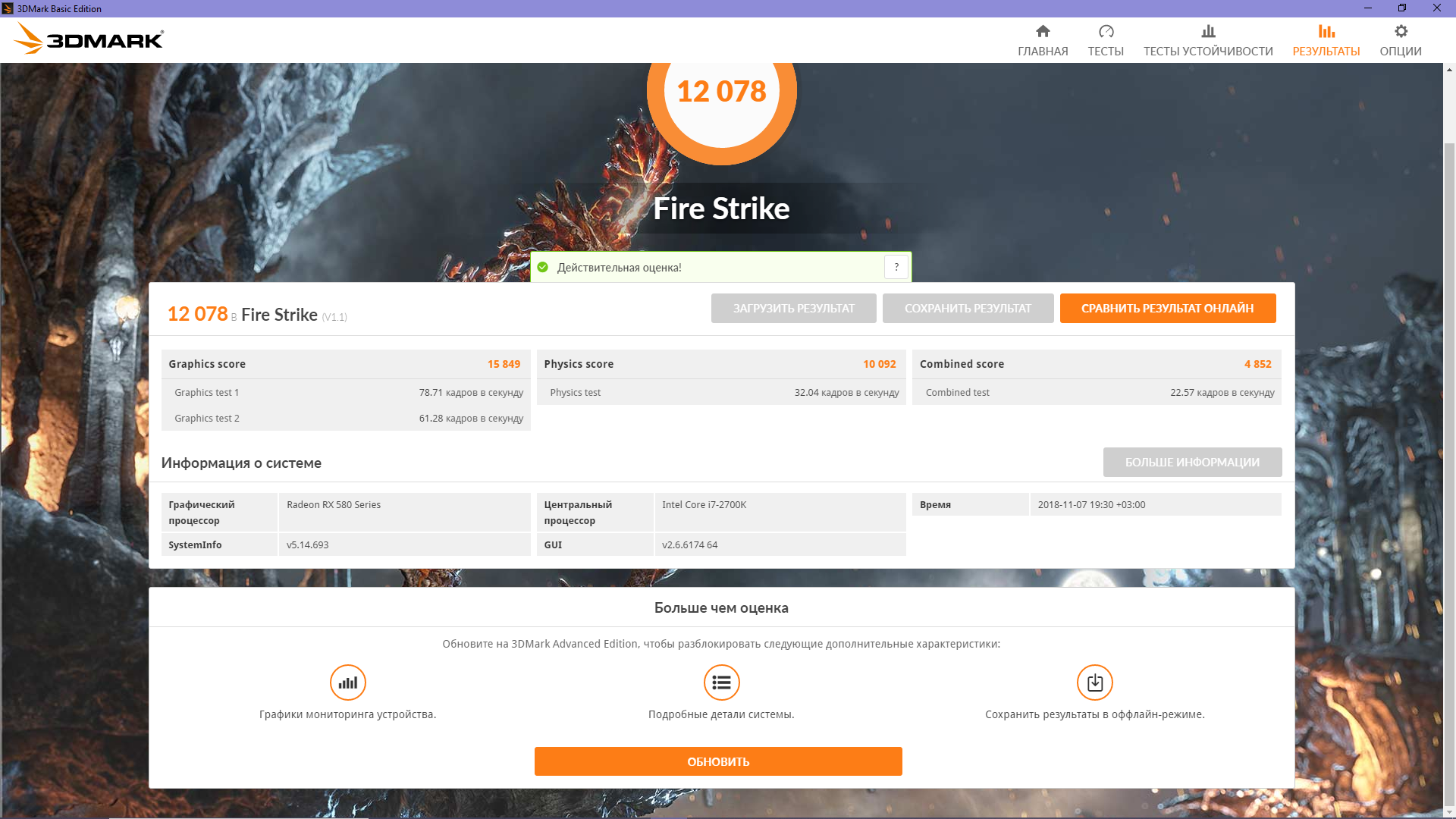Screen dimensions: 1456x819
Task: Click the Больше информации button
Action: click(1192, 462)
